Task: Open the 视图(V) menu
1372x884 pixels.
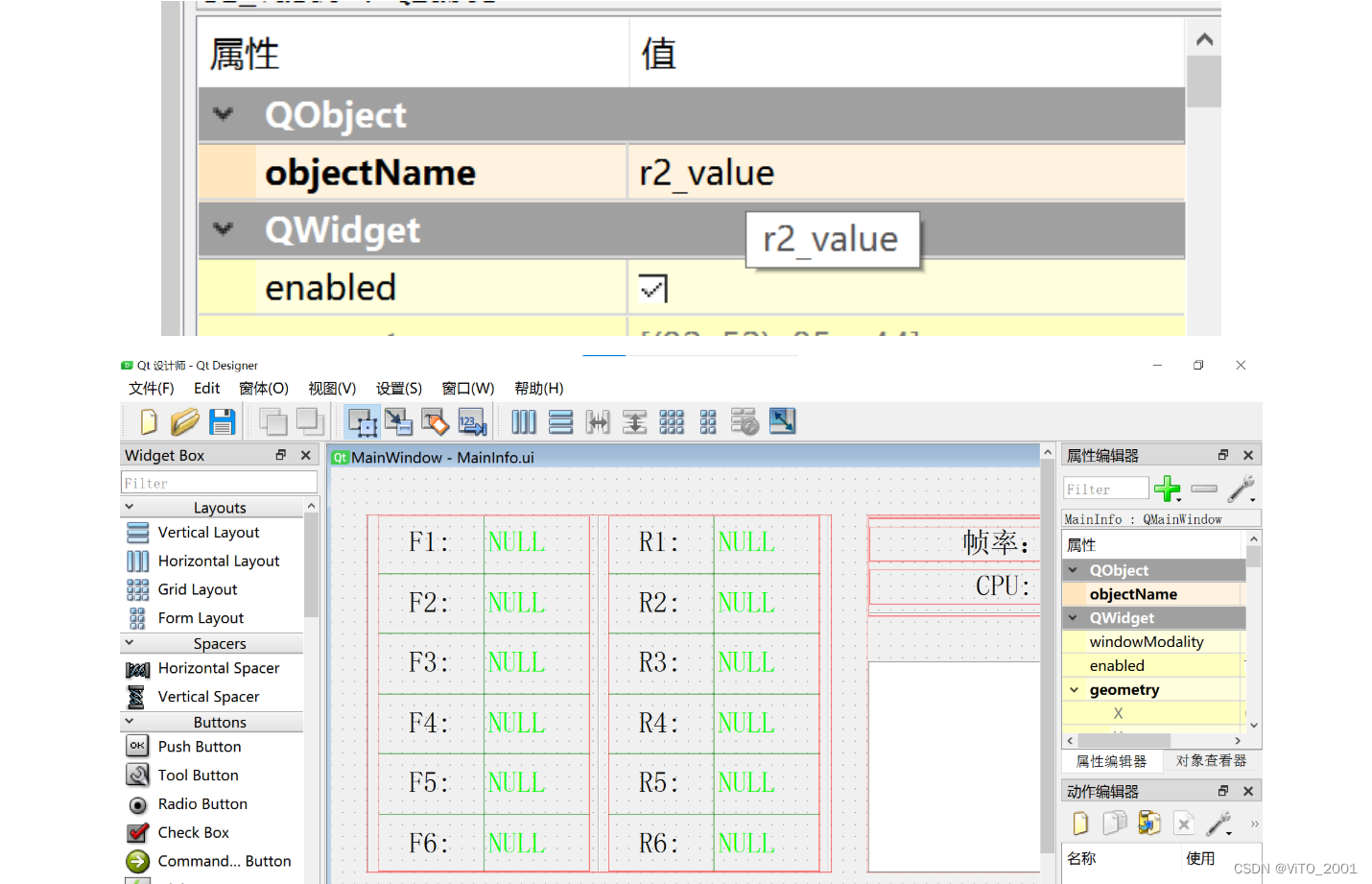Action: tap(332, 388)
